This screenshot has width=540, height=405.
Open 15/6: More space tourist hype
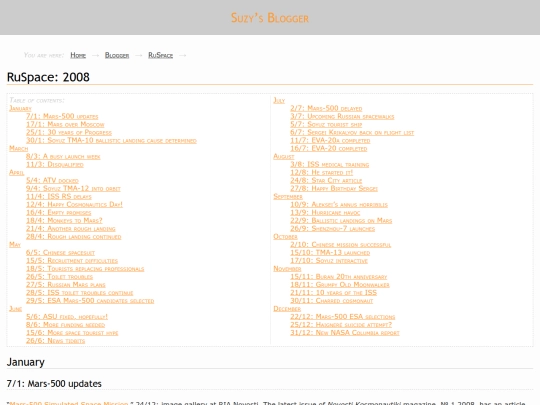click(72, 332)
